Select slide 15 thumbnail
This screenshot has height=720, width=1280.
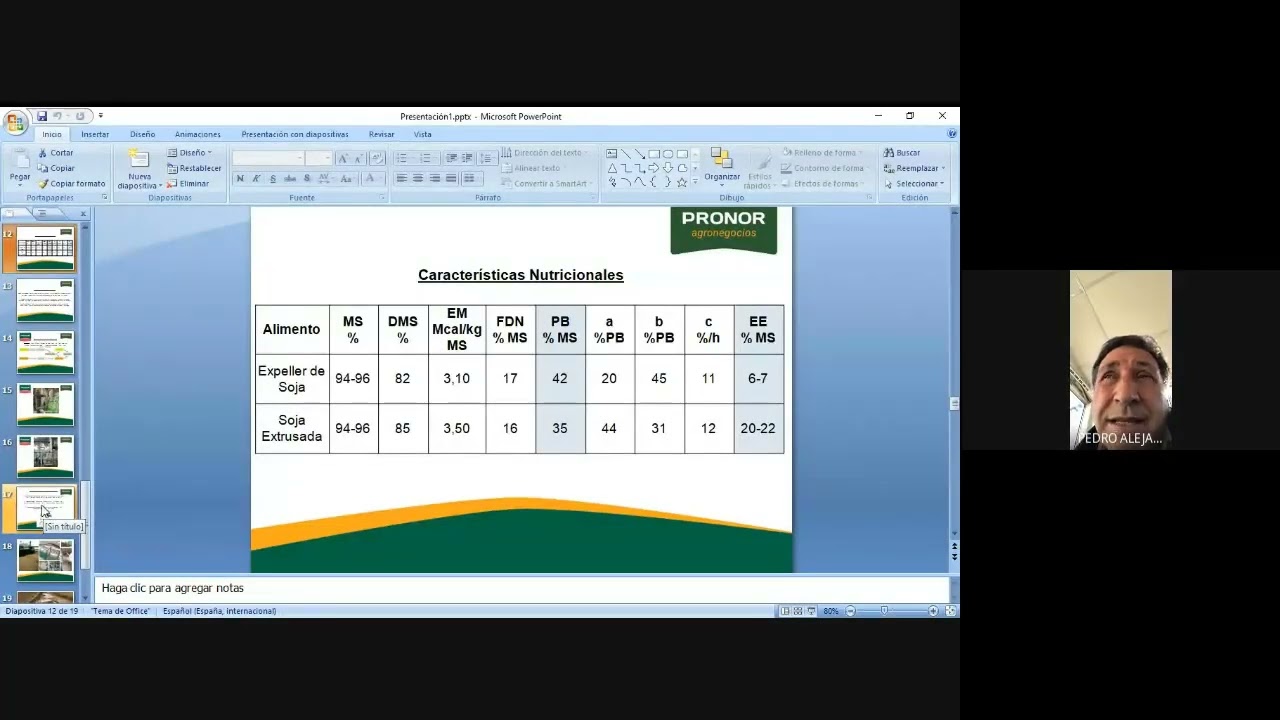point(45,404)
